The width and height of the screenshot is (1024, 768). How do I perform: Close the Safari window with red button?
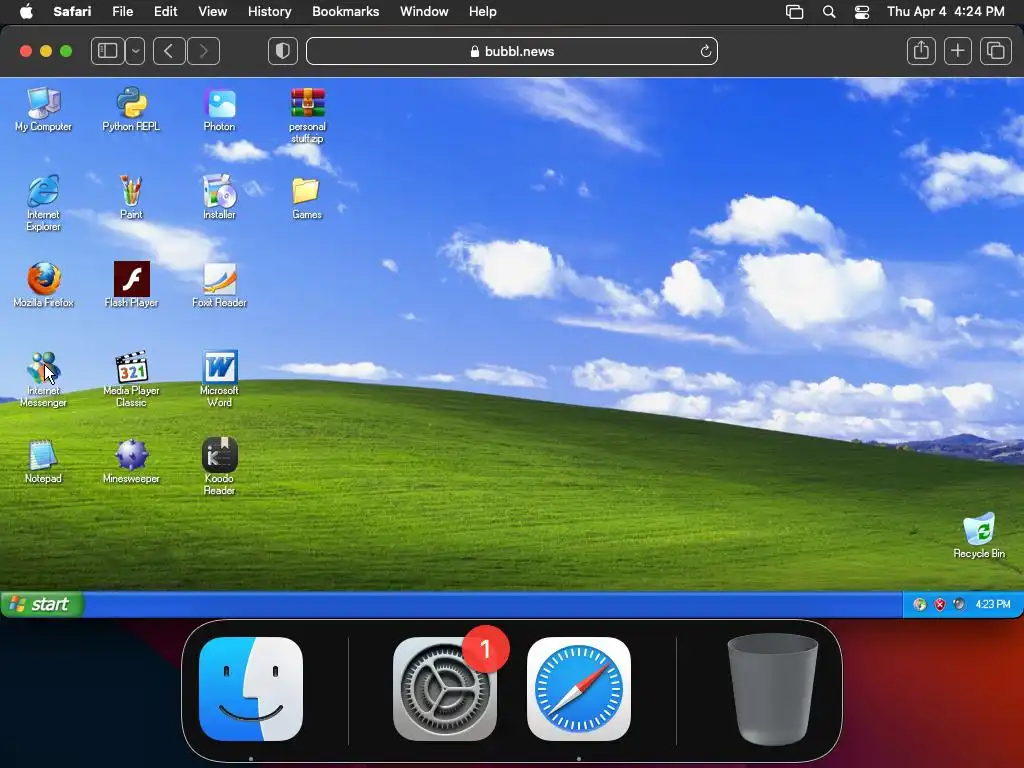(x=26, y=51)
